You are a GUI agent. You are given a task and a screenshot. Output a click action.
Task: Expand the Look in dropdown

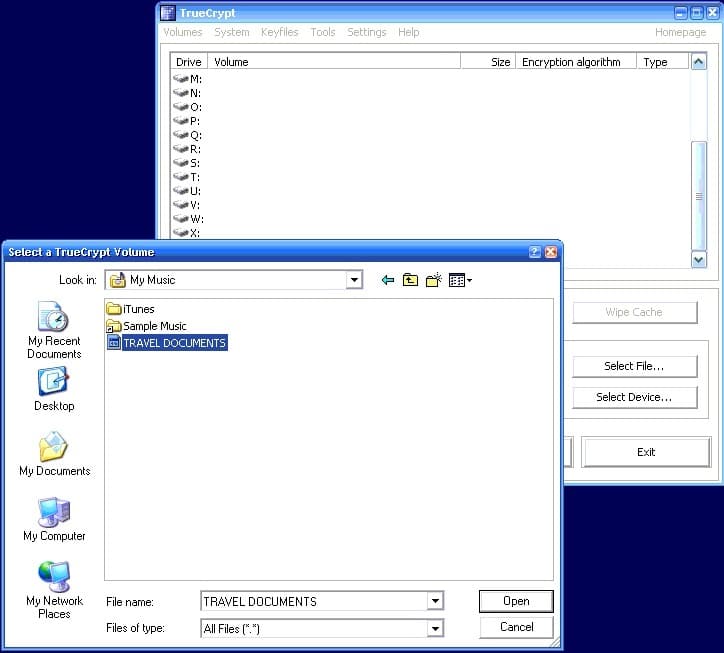354,280
